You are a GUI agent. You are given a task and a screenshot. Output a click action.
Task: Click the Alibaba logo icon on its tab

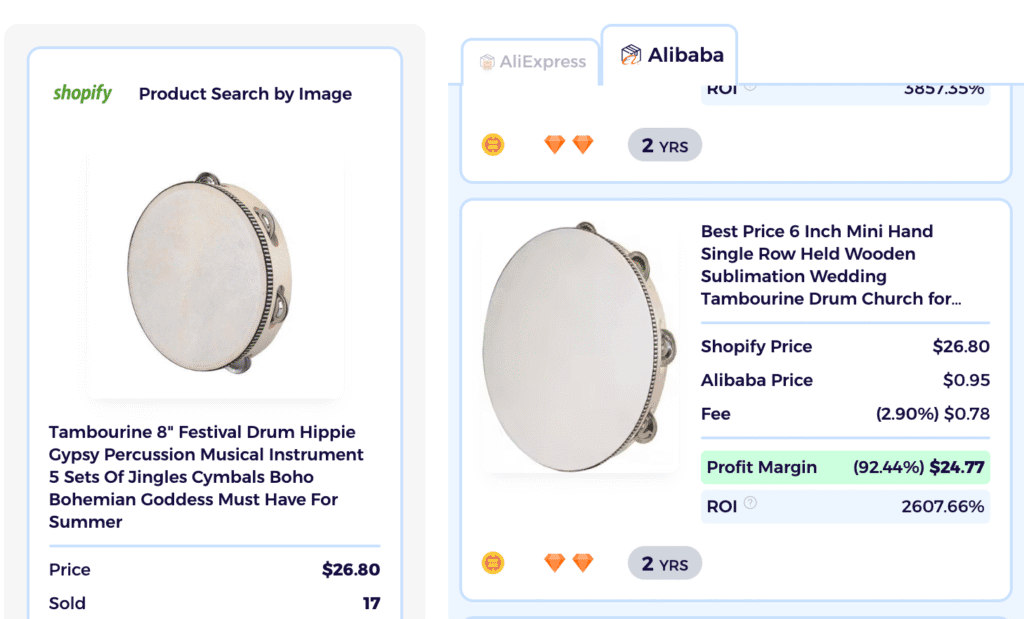633,55
